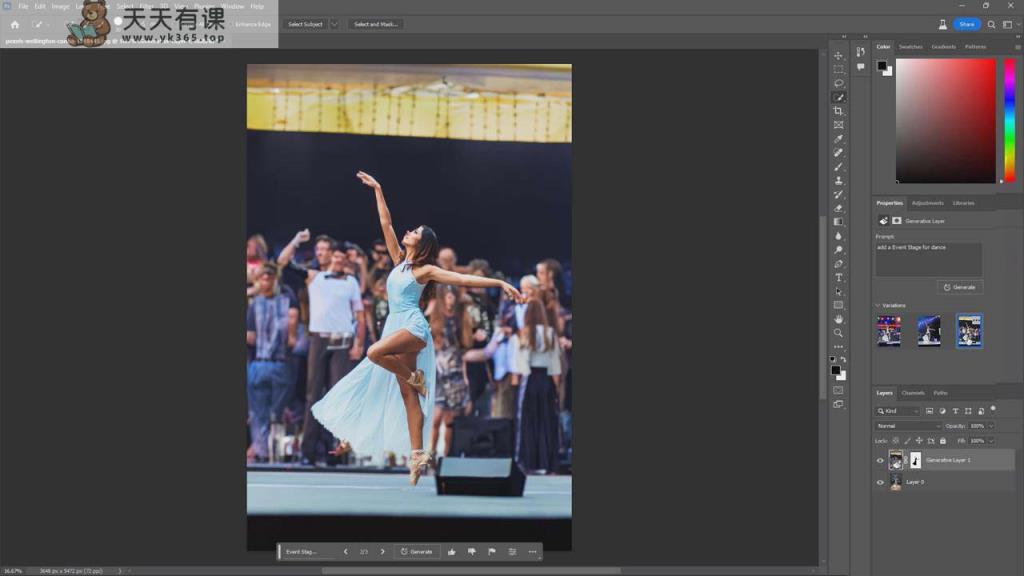Select the Horizontal Type tool
Viewport: 1024px width, 576px height.
click(x=839, y=278)
